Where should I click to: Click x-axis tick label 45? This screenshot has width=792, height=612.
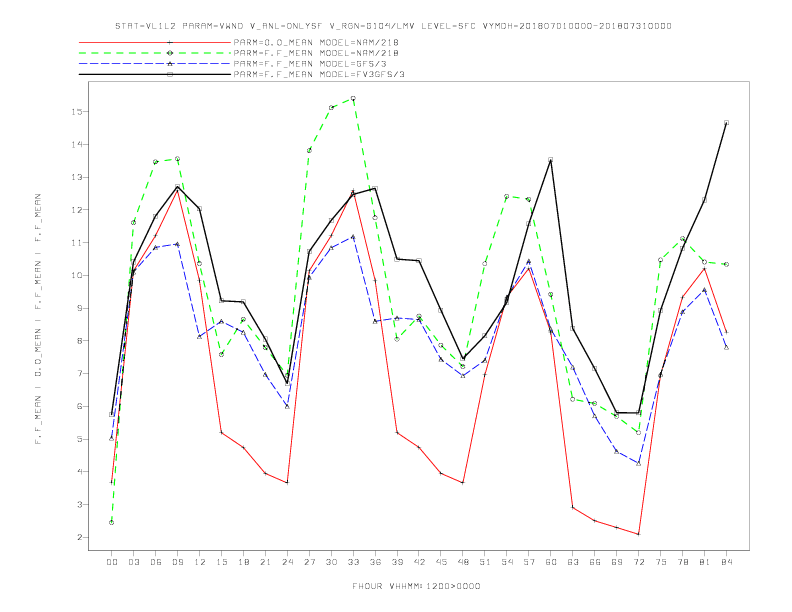[441, 562]
